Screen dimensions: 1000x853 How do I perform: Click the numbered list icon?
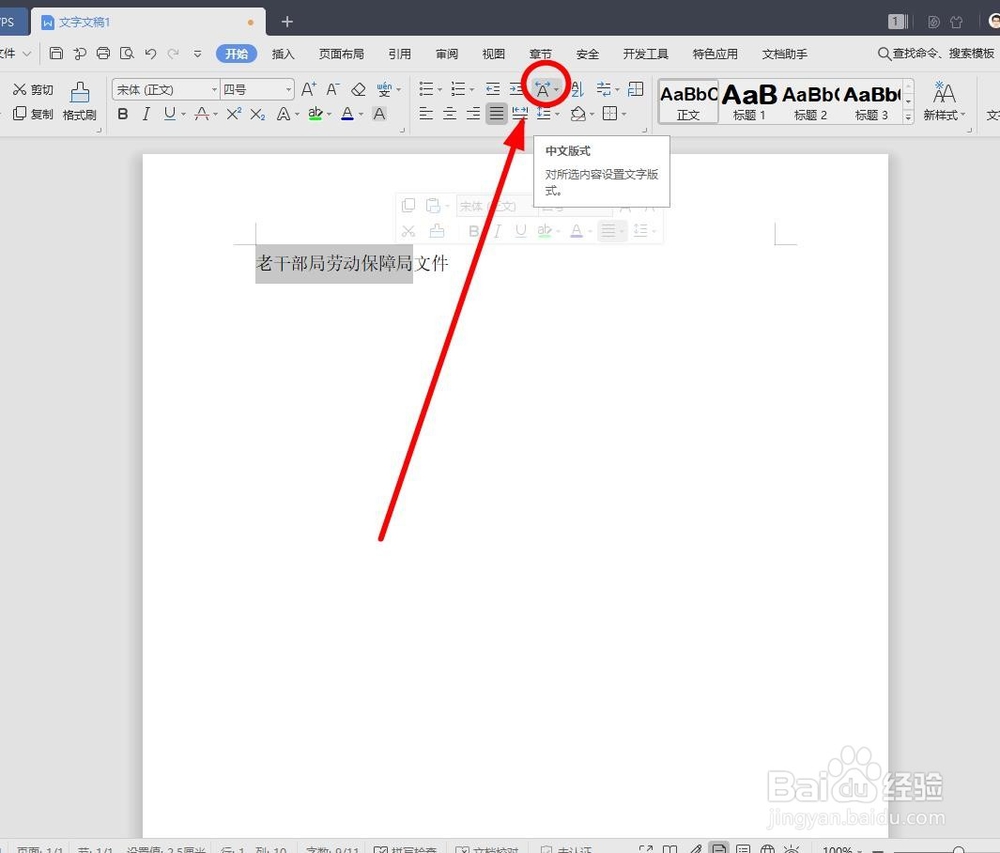(458, 89)
